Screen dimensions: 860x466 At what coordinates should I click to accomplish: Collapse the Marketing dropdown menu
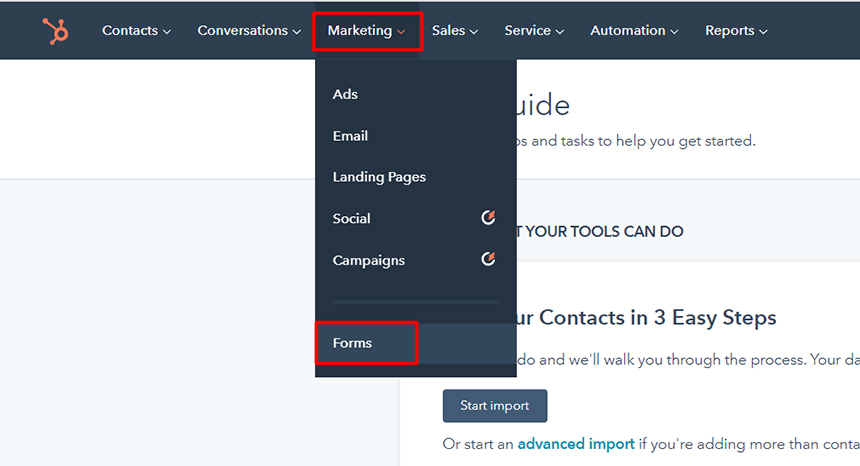click(367, 31)
